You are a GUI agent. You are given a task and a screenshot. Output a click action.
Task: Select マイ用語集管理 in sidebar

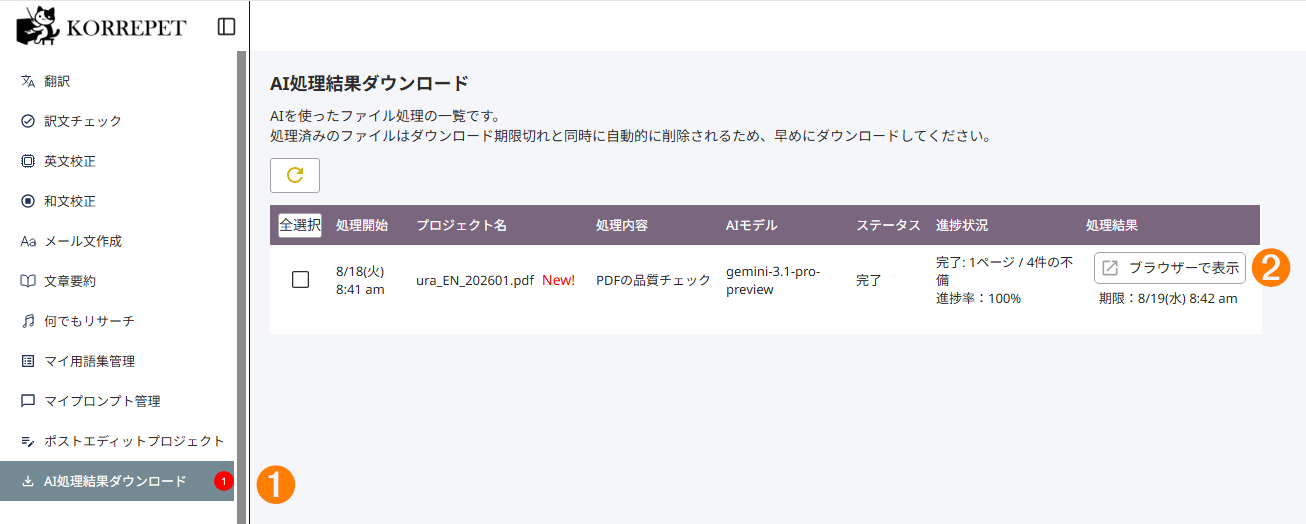click(x=117, y=361)
